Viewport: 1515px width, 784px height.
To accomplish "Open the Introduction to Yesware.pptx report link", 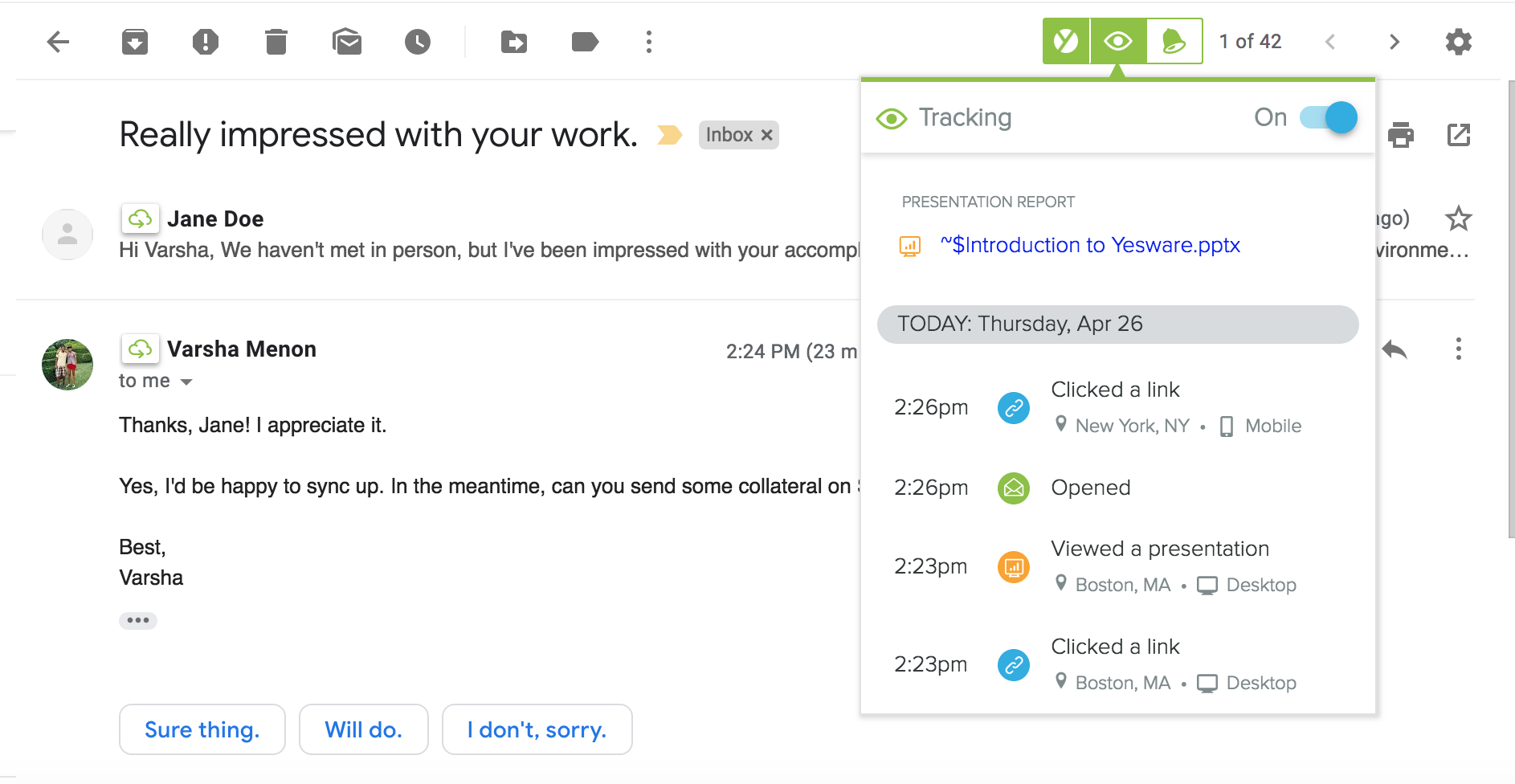I will tap(1090, 245).
